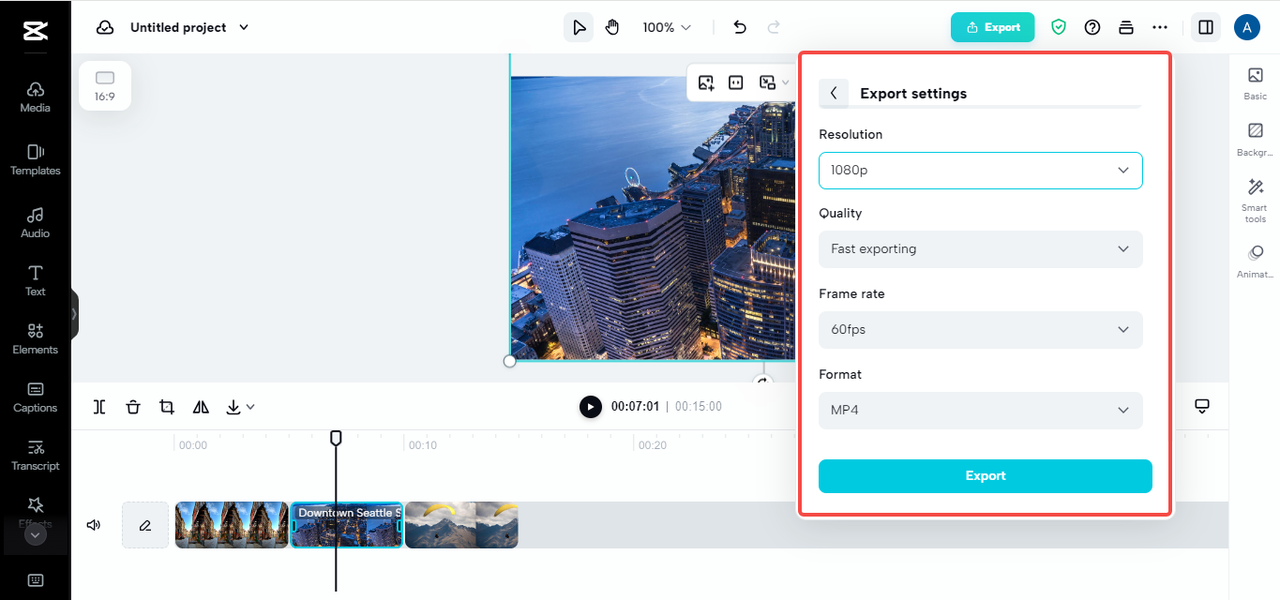Select the pointer select tool

tap(578, 28)
